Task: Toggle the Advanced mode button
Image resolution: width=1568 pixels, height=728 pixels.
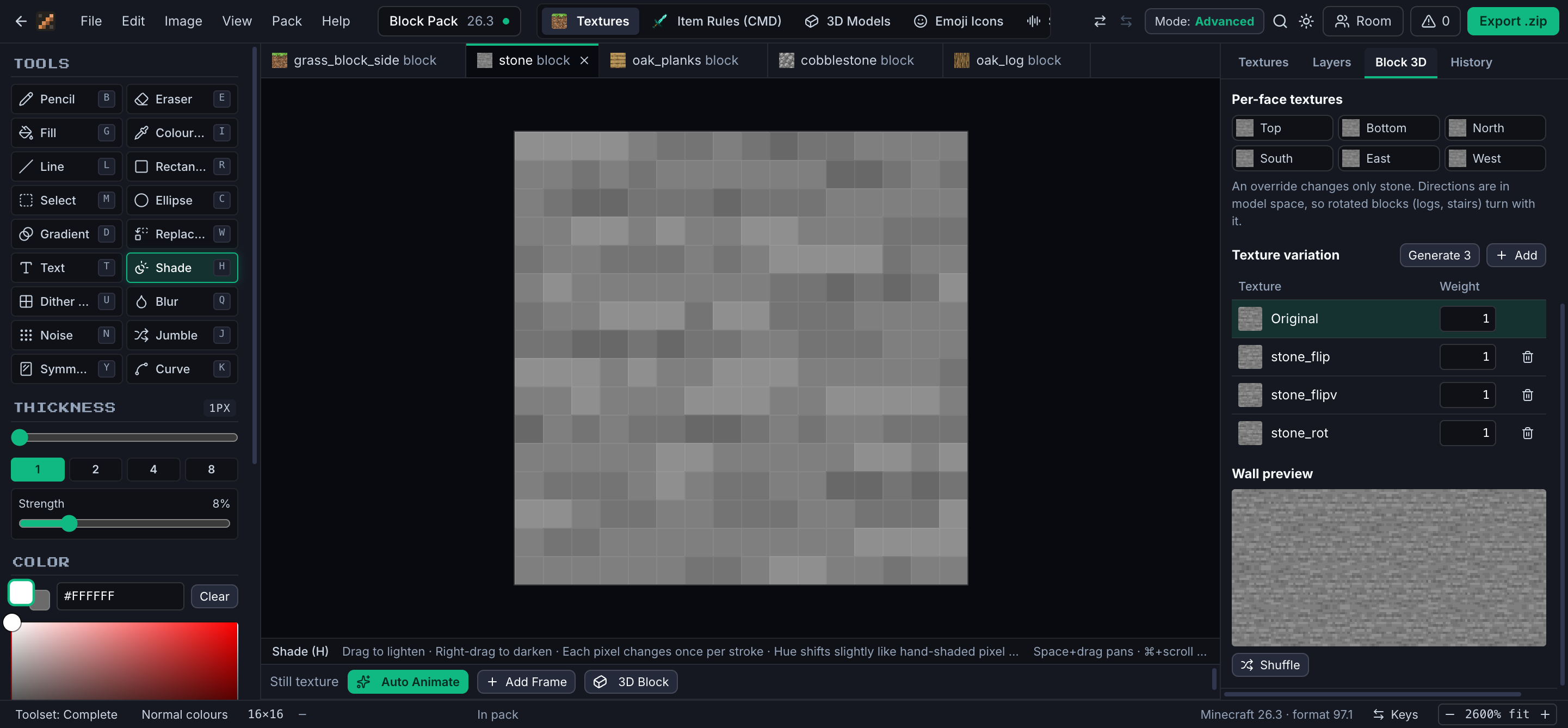Action: coord(1204,21)
